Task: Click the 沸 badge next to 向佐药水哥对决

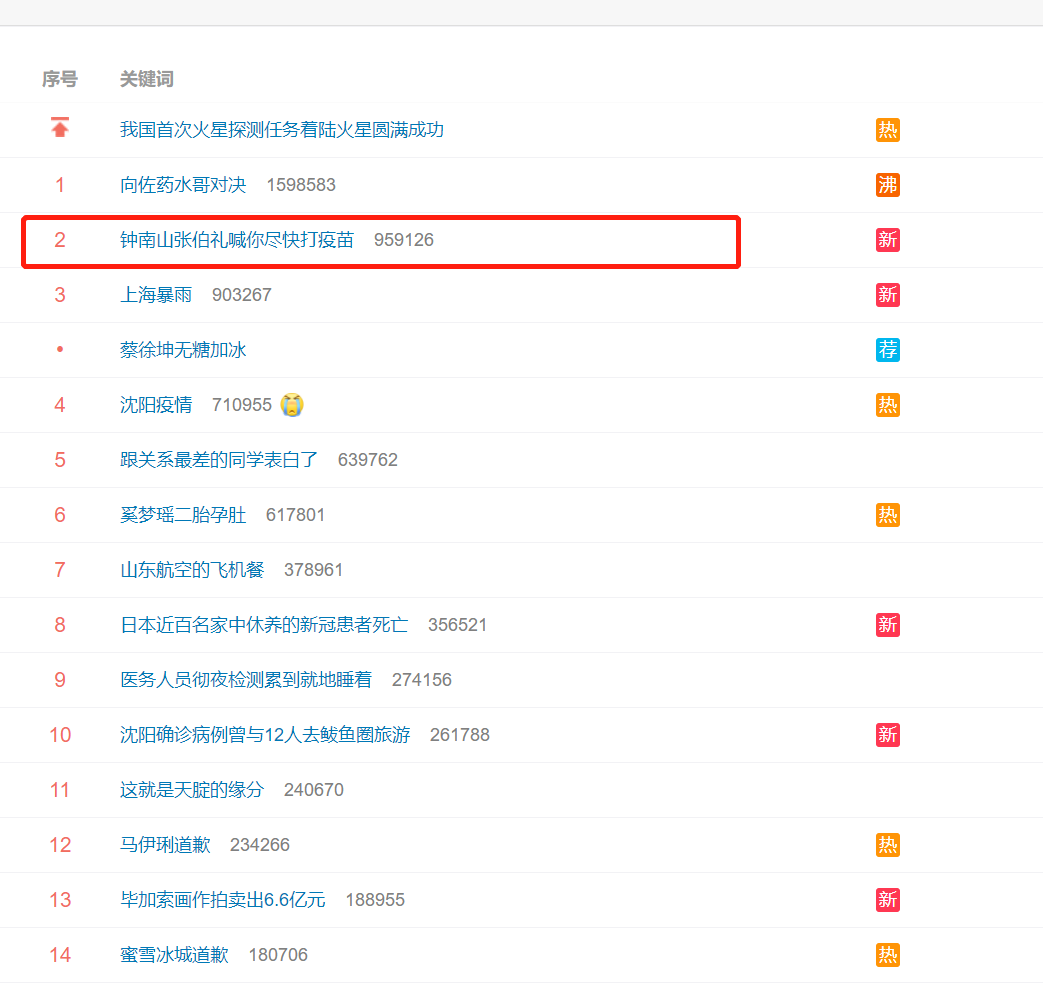Action: coord(887,185)
